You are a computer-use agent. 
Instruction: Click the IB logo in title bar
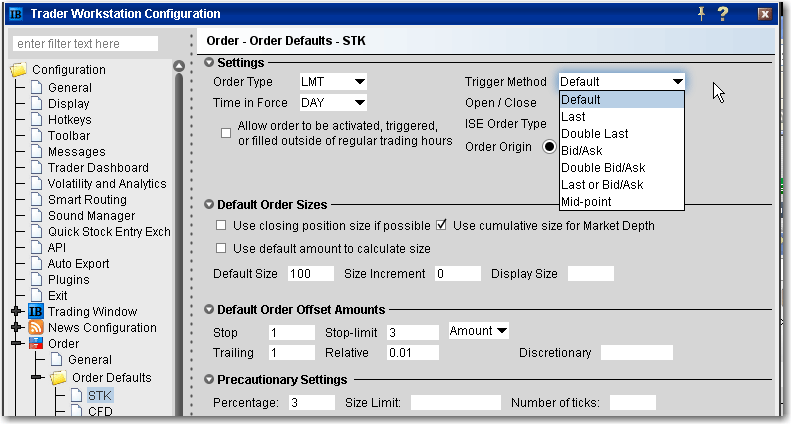(x=16, y=14)
